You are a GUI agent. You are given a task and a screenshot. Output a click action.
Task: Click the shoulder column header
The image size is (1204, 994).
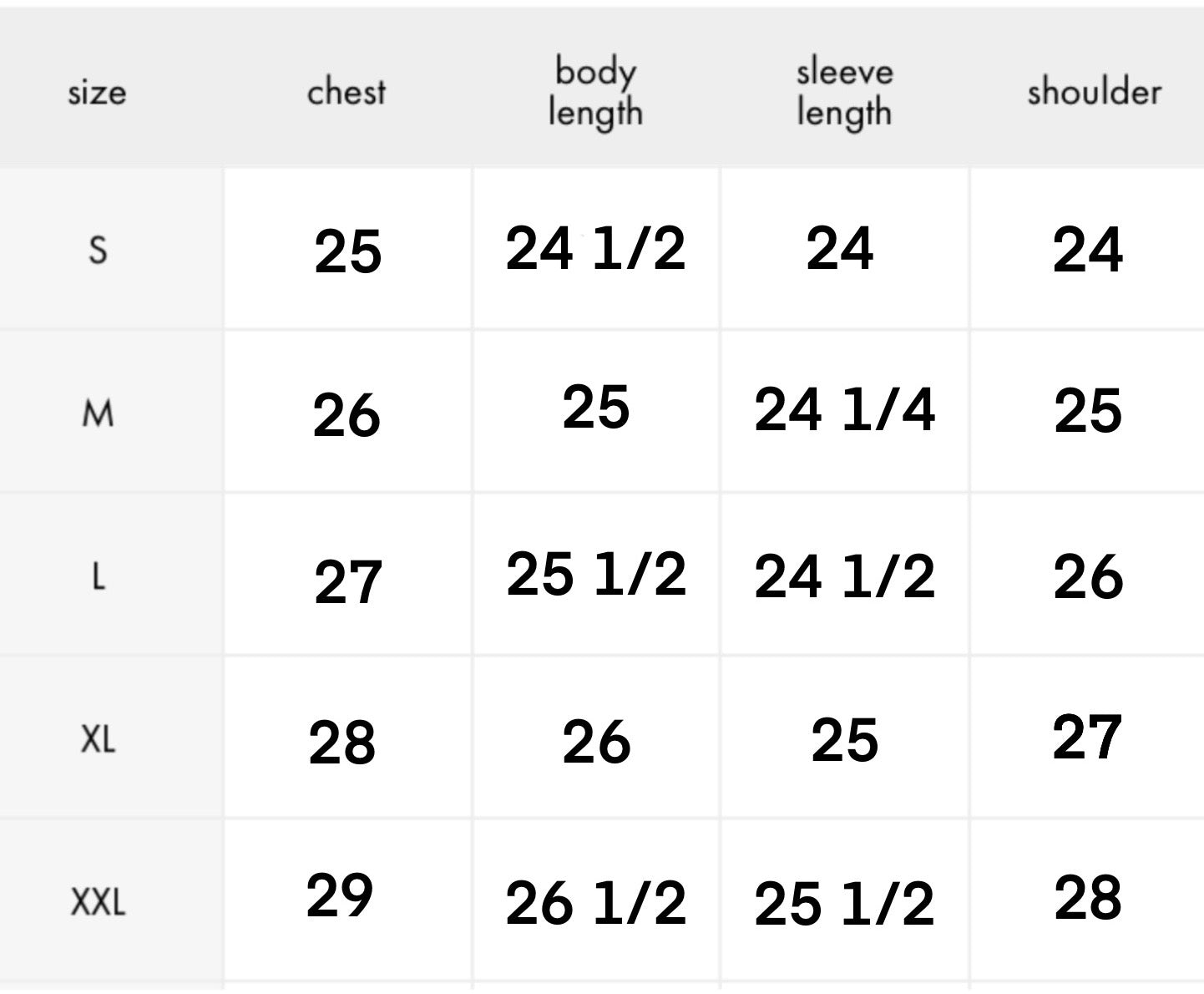(1094, 92)
